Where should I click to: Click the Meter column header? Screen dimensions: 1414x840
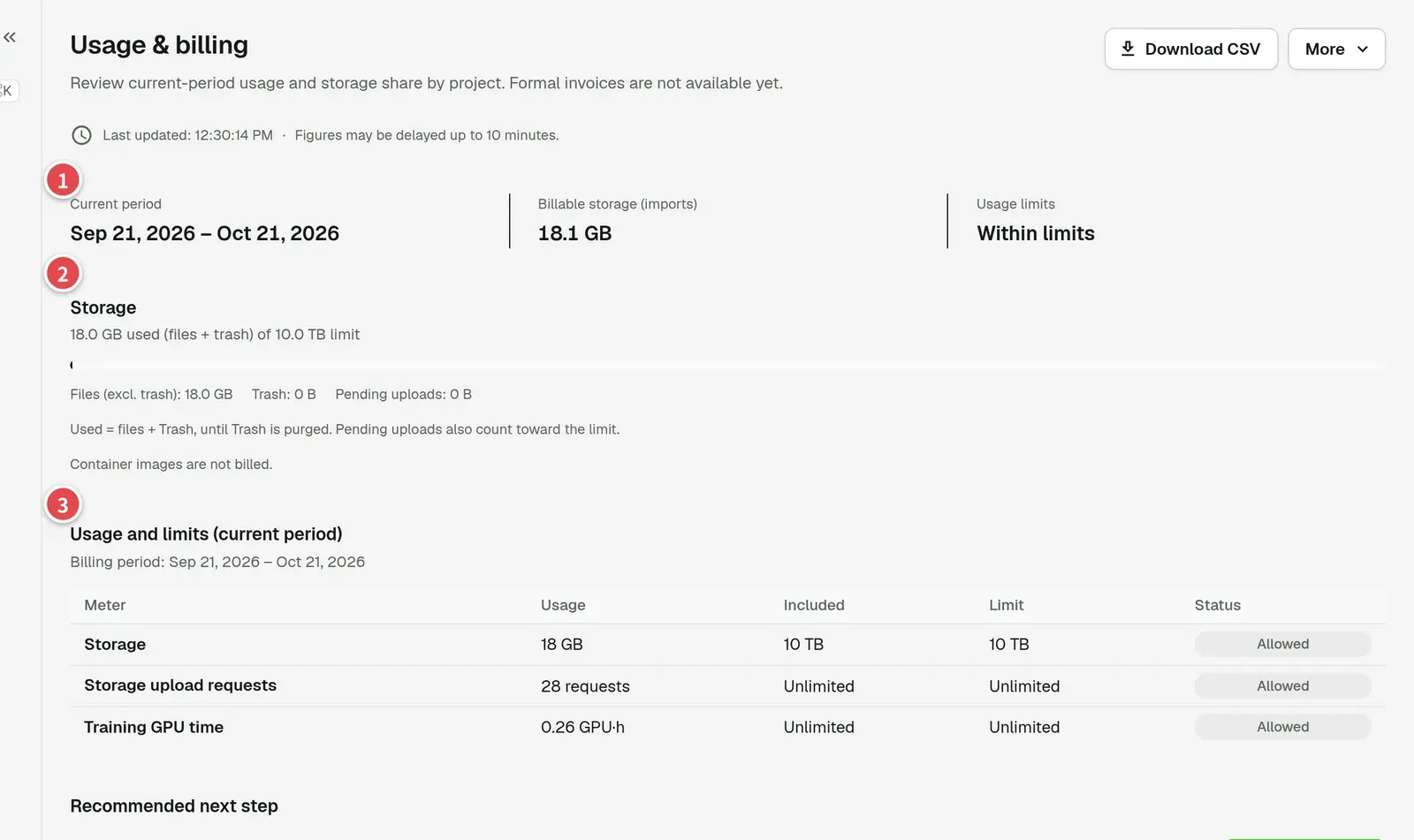coord(105,605)
